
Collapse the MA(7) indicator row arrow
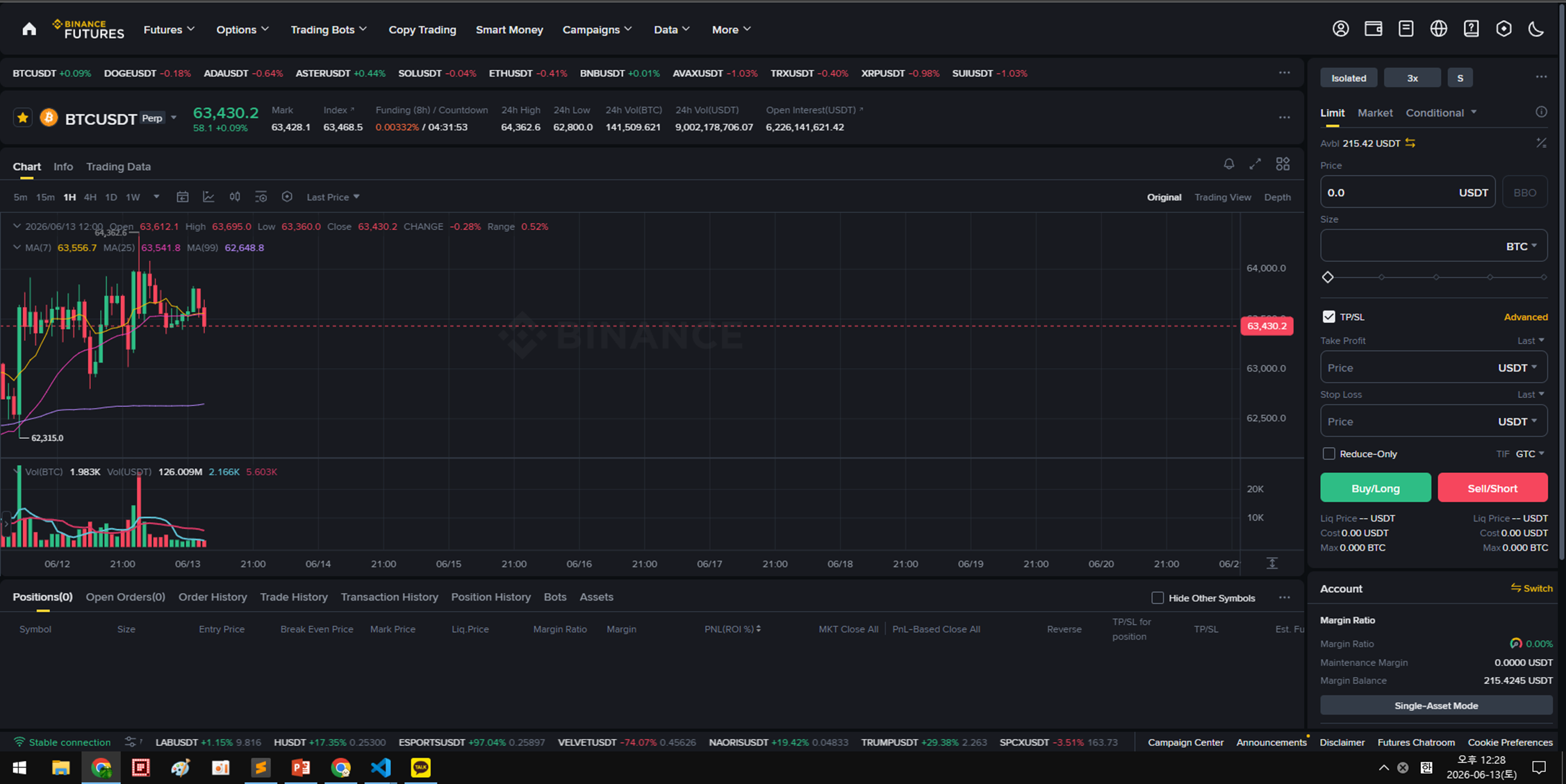pyautogui.click(x=17, y=247)
